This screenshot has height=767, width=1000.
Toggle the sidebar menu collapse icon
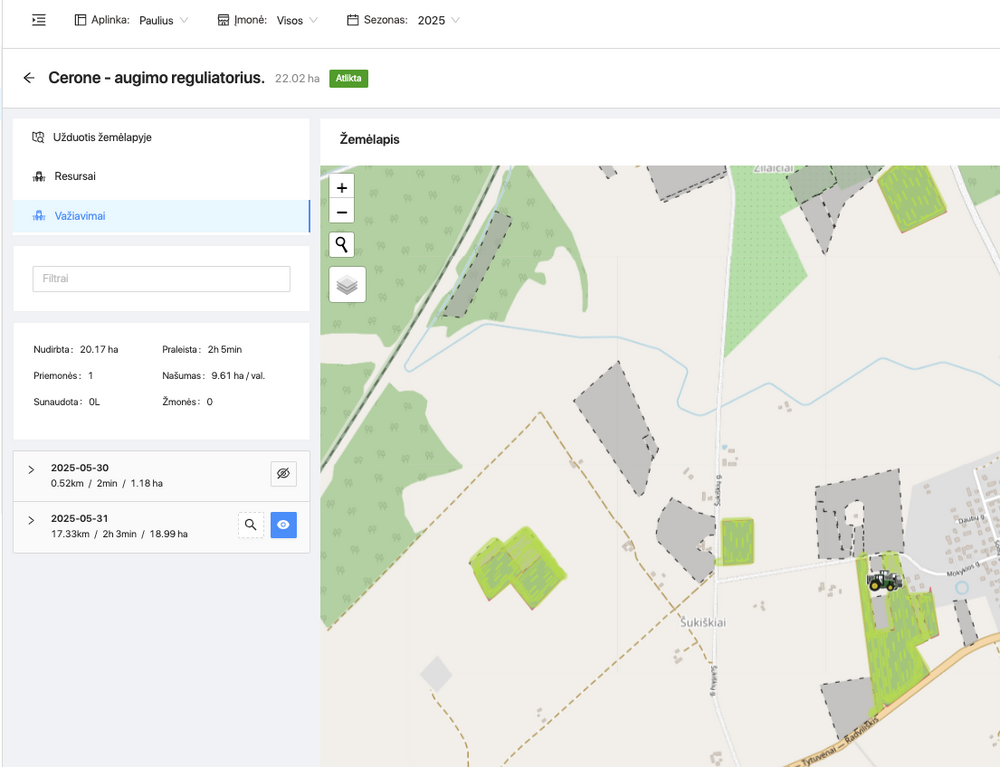[x=39, y=20]
